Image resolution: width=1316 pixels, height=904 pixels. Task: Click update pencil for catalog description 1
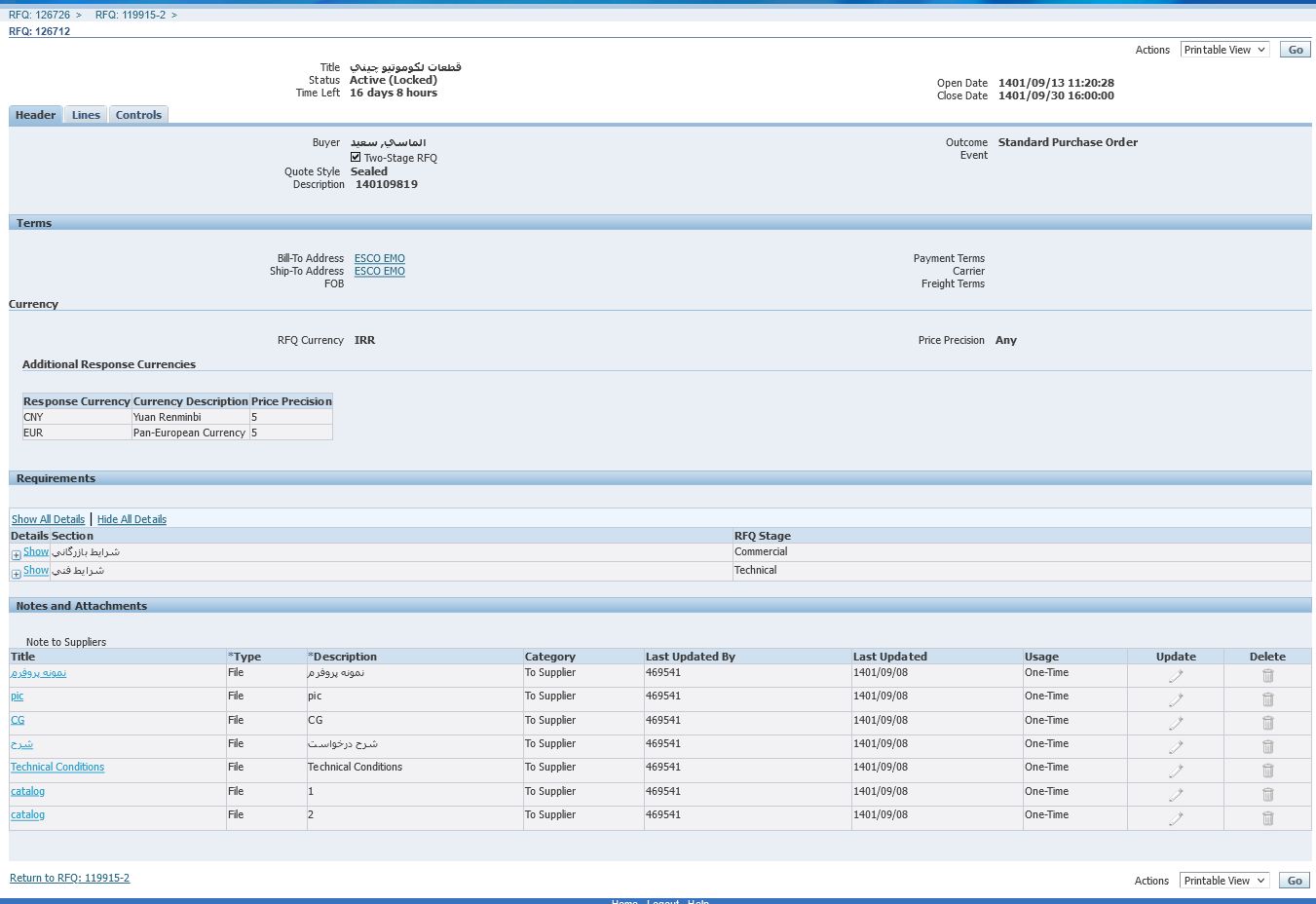(x=1176, y=795)
